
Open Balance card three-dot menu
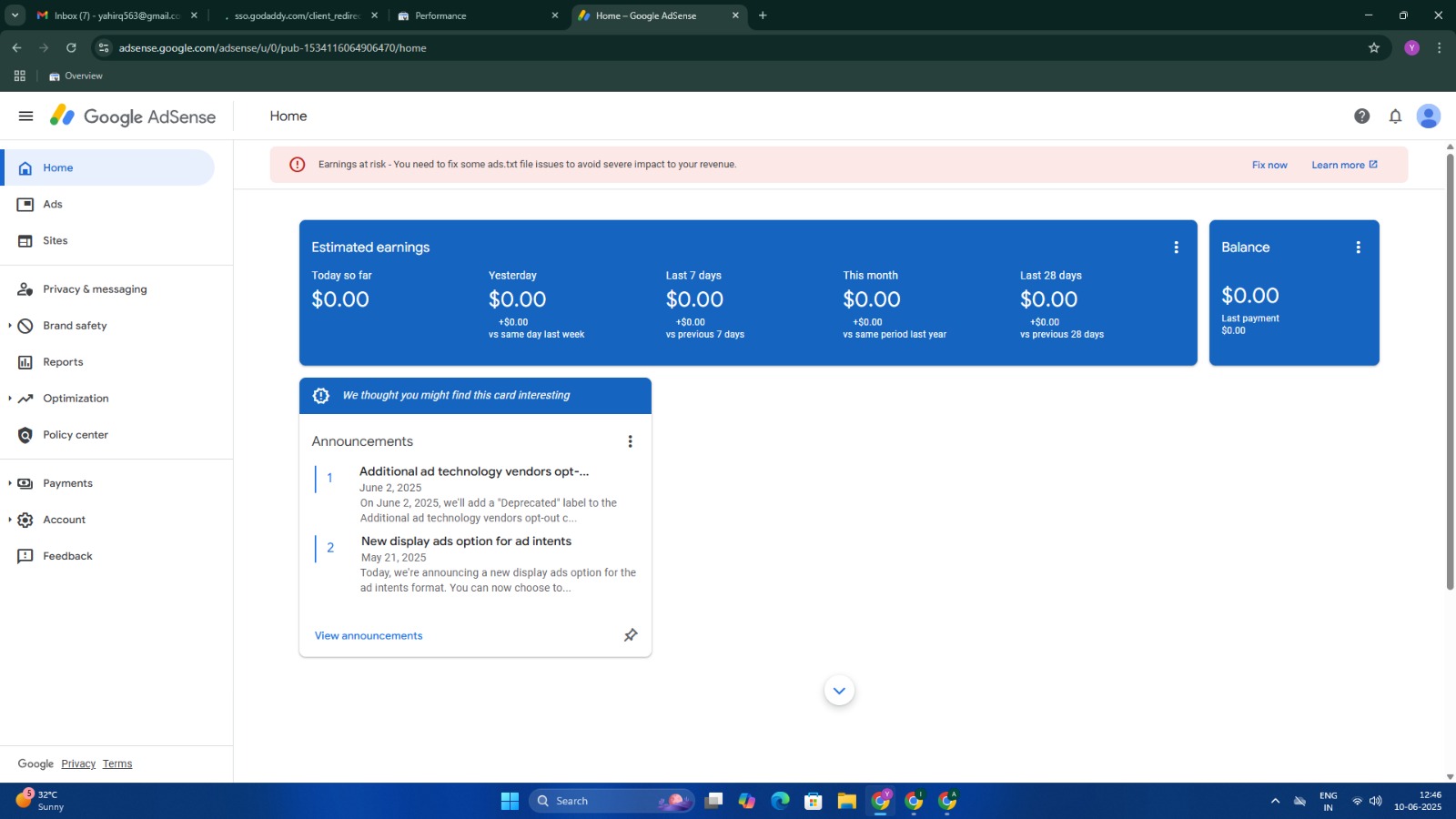[x=1358, y=248]
